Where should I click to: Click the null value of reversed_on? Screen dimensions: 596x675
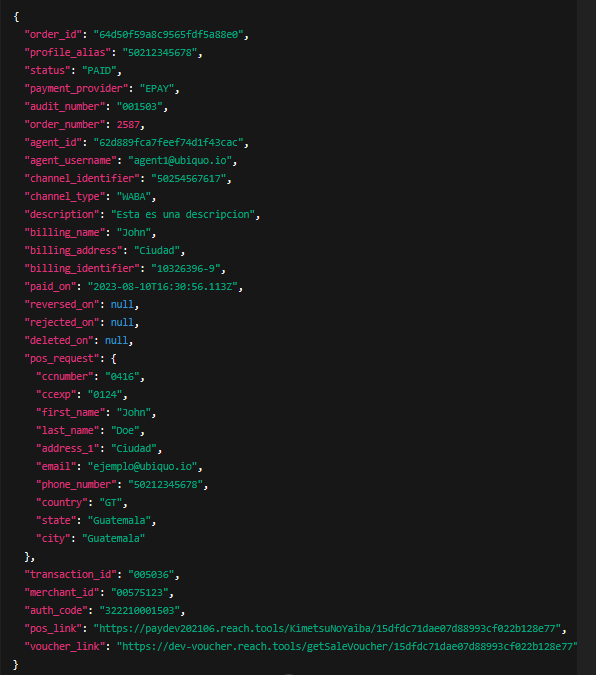[x=122, y=305]
